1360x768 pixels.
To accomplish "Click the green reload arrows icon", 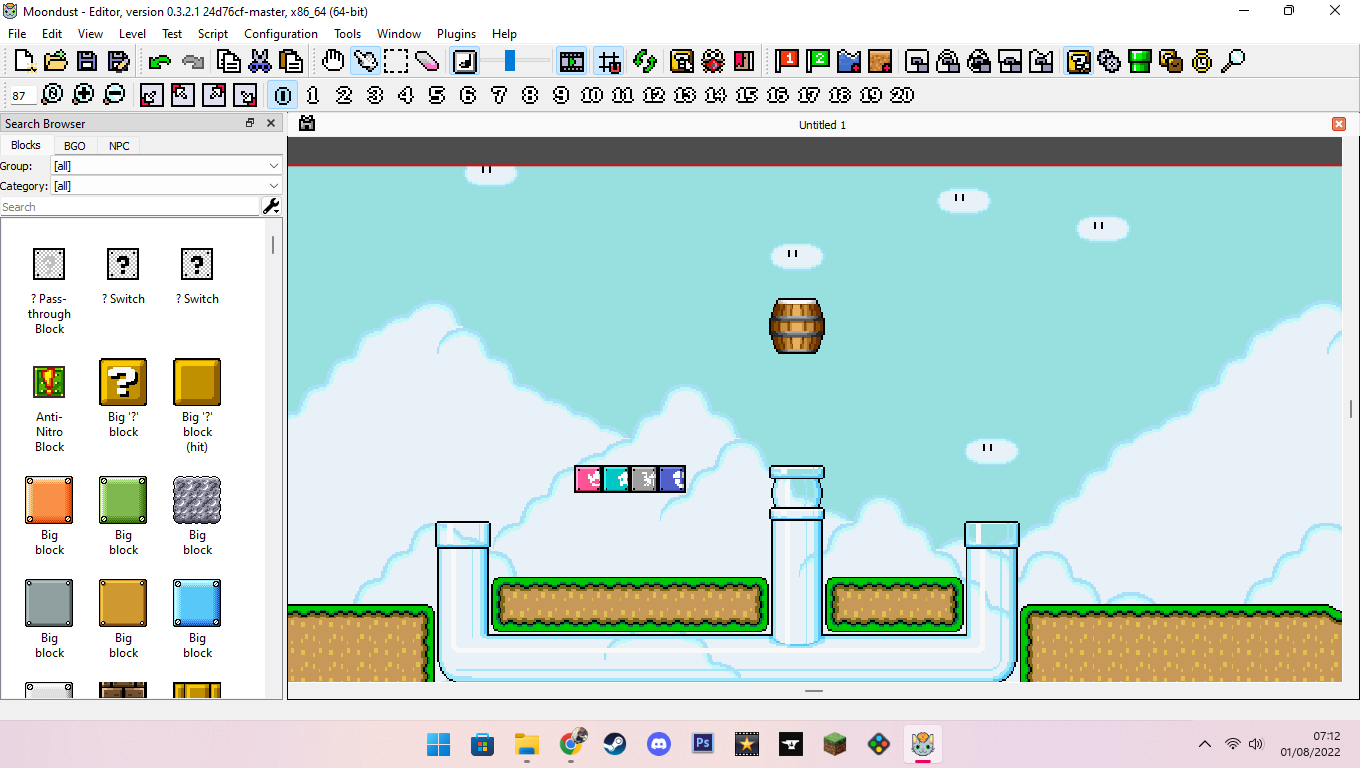I will tap(645, 62).
